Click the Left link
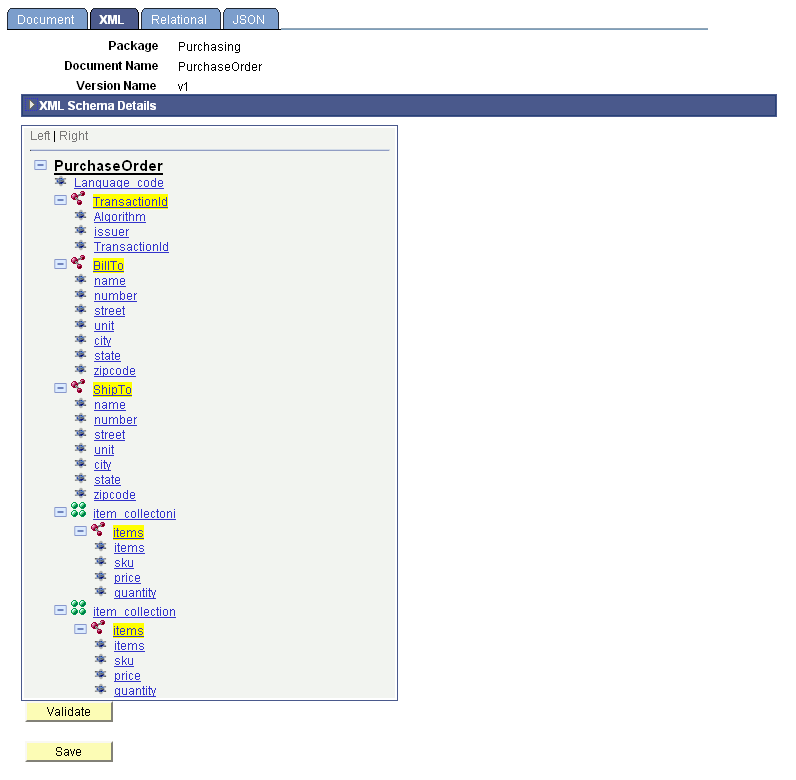 coord(40,136)
